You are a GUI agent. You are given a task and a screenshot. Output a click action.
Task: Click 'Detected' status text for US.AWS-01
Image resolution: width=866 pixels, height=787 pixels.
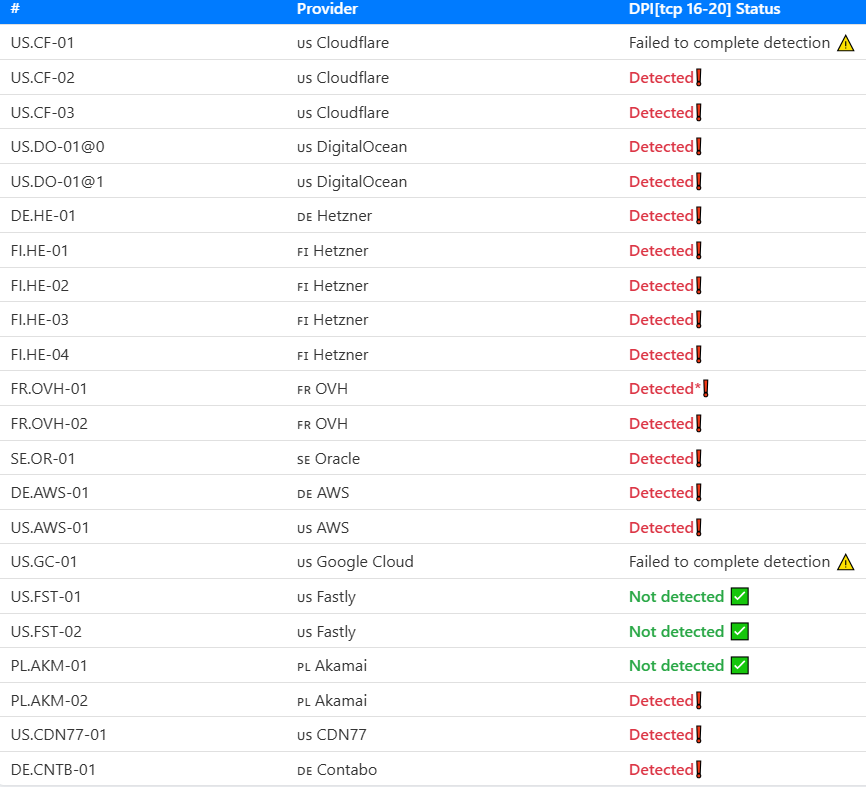point(661,527)
